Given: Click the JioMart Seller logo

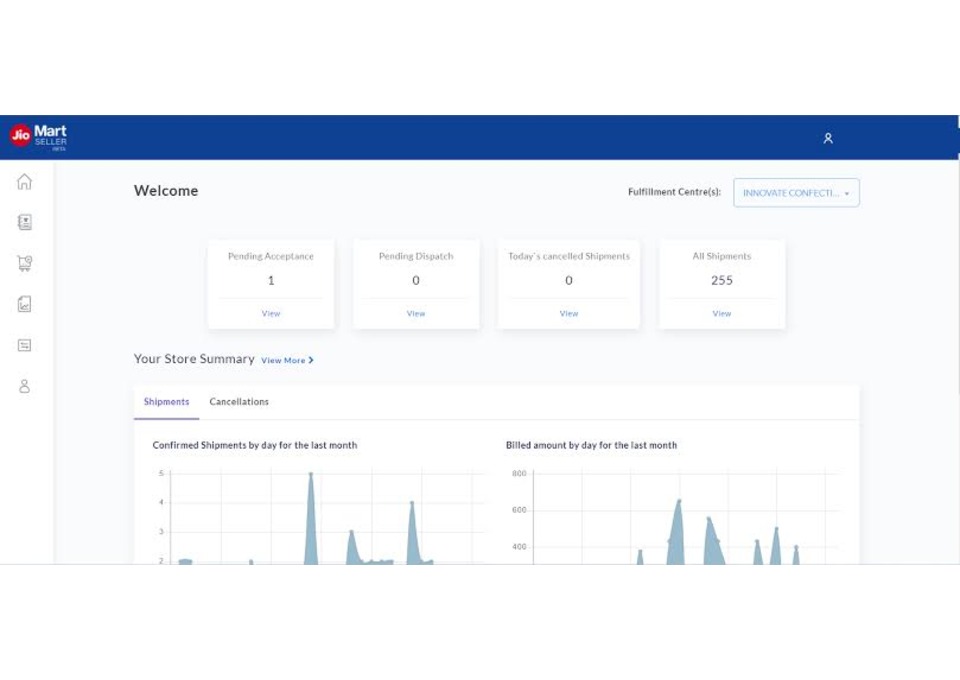Looking at the screenshot, I should click(x=39, y=137).
